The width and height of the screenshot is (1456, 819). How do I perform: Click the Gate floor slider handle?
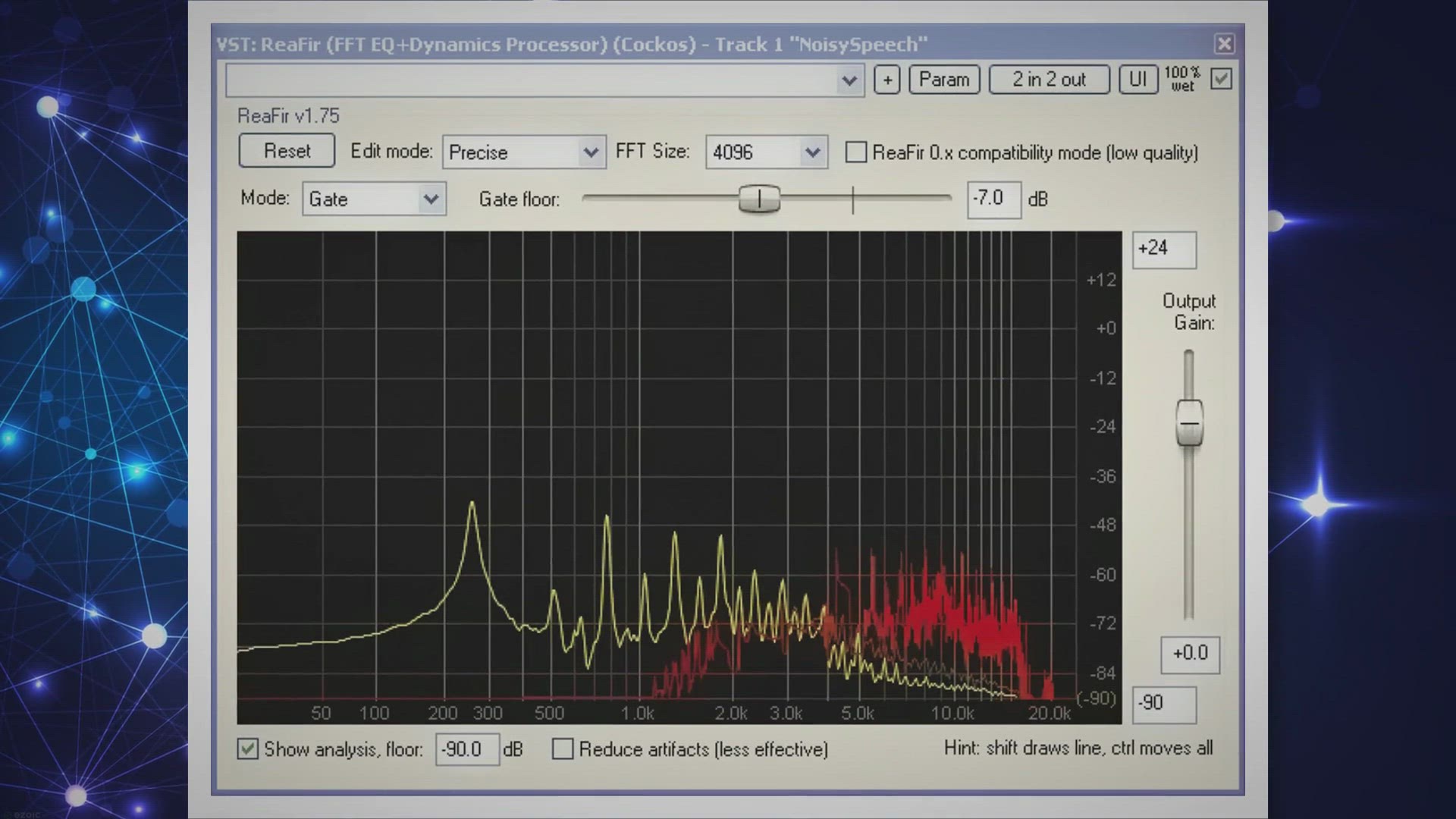pyautogui.click(x=759, y=199)
